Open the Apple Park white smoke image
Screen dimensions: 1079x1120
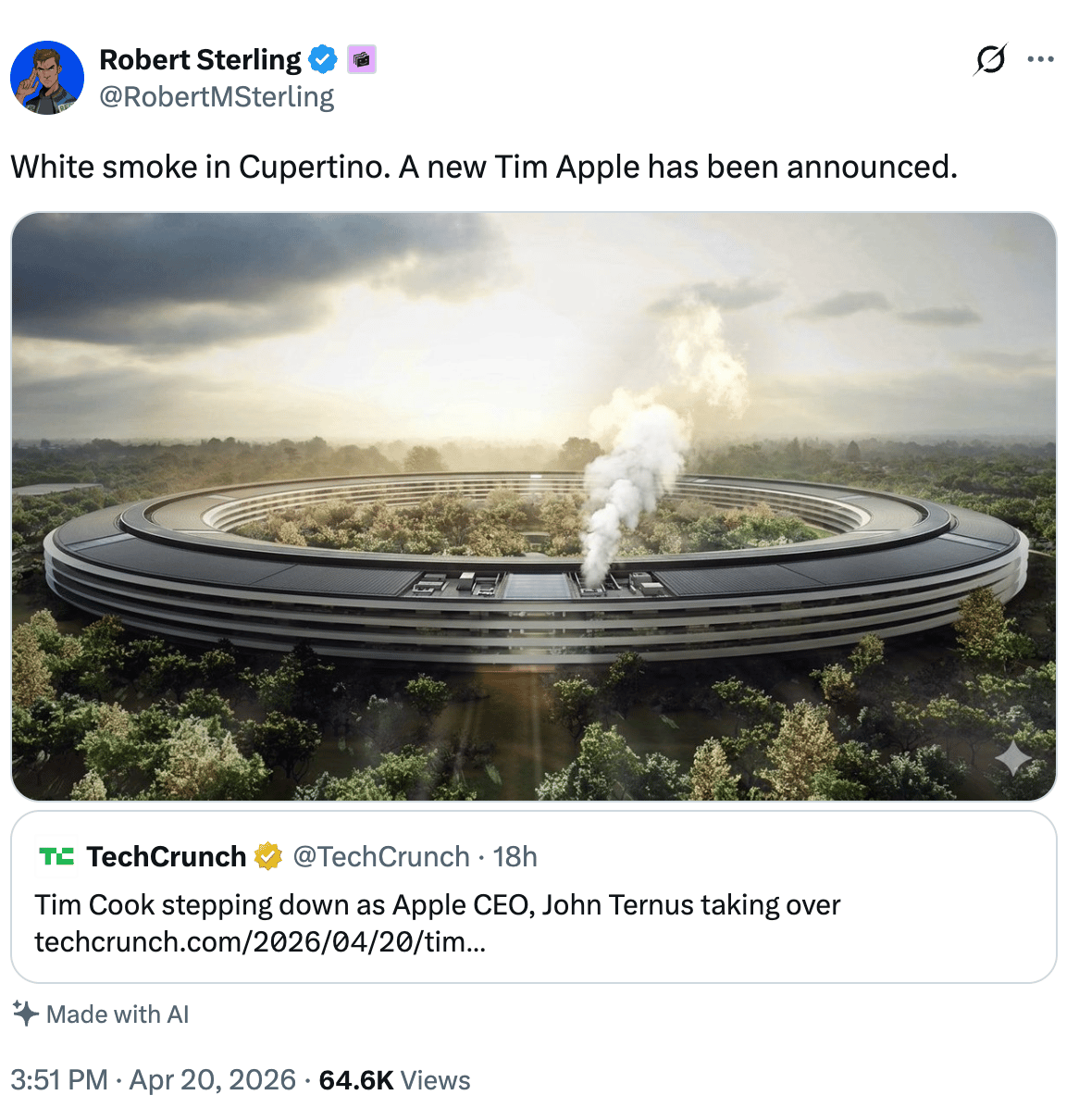coord(533,506)
